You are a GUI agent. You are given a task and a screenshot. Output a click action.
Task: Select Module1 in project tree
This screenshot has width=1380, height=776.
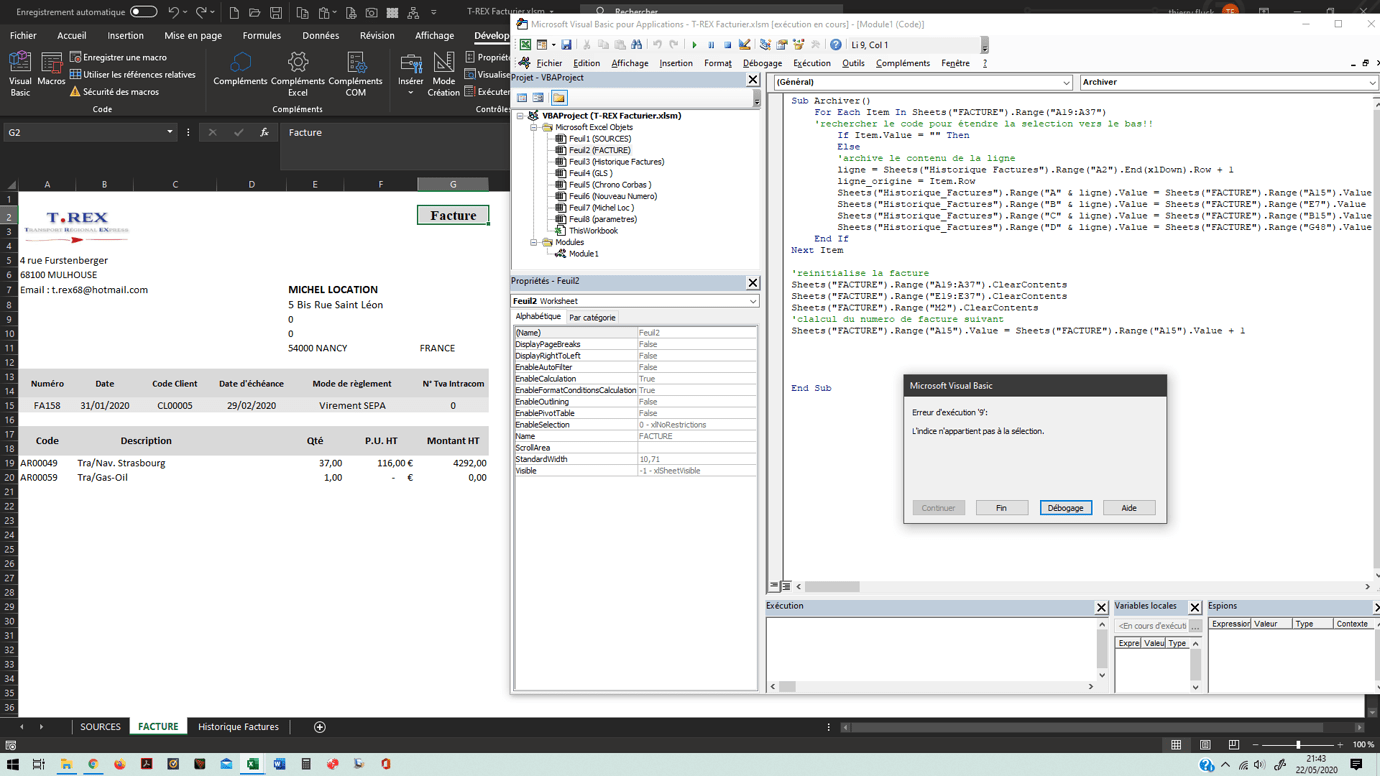click(x=583, y=254)
